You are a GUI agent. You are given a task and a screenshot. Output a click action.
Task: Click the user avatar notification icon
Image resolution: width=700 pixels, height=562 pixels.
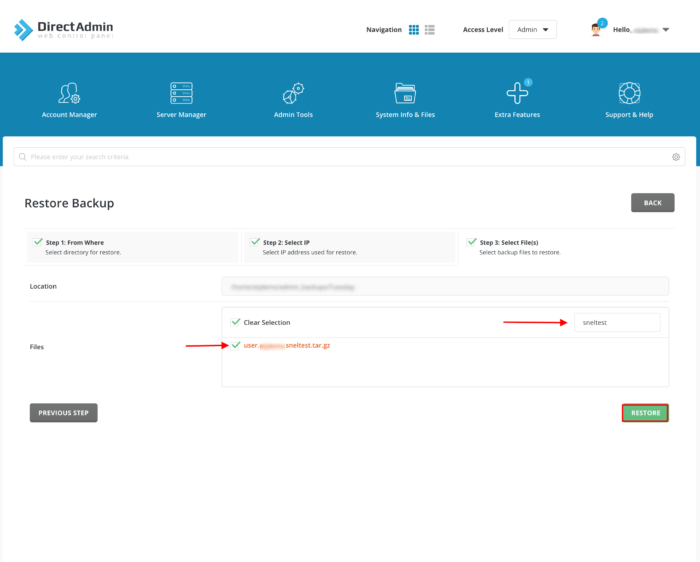point(597,29)
